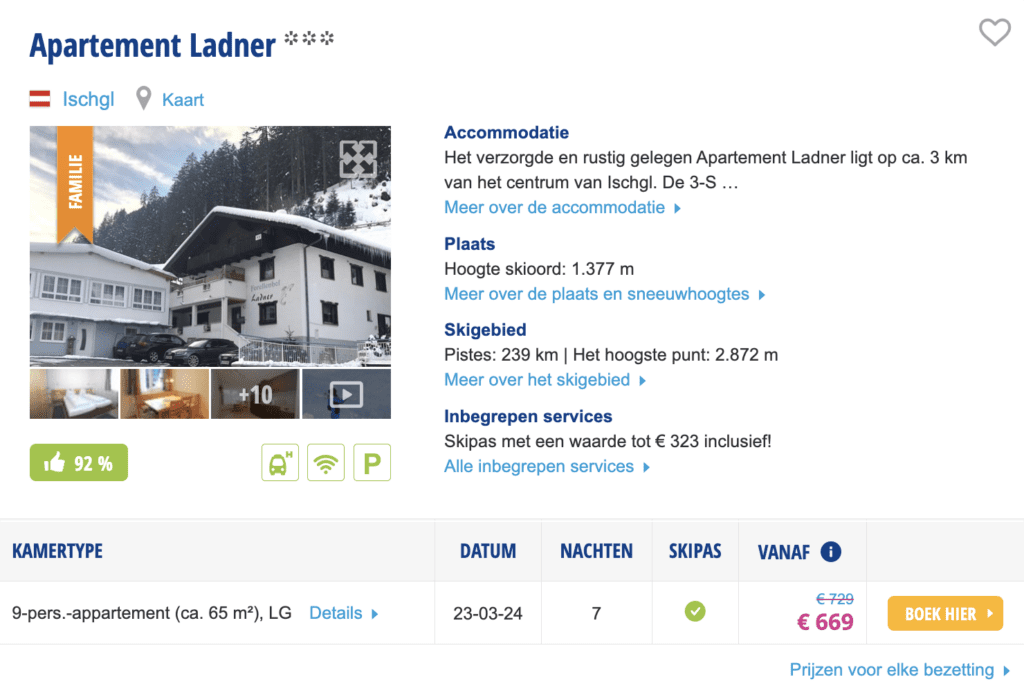Play the accommodation video thumbnail
Screen dimensions: 1024x695
click(346, 394)
